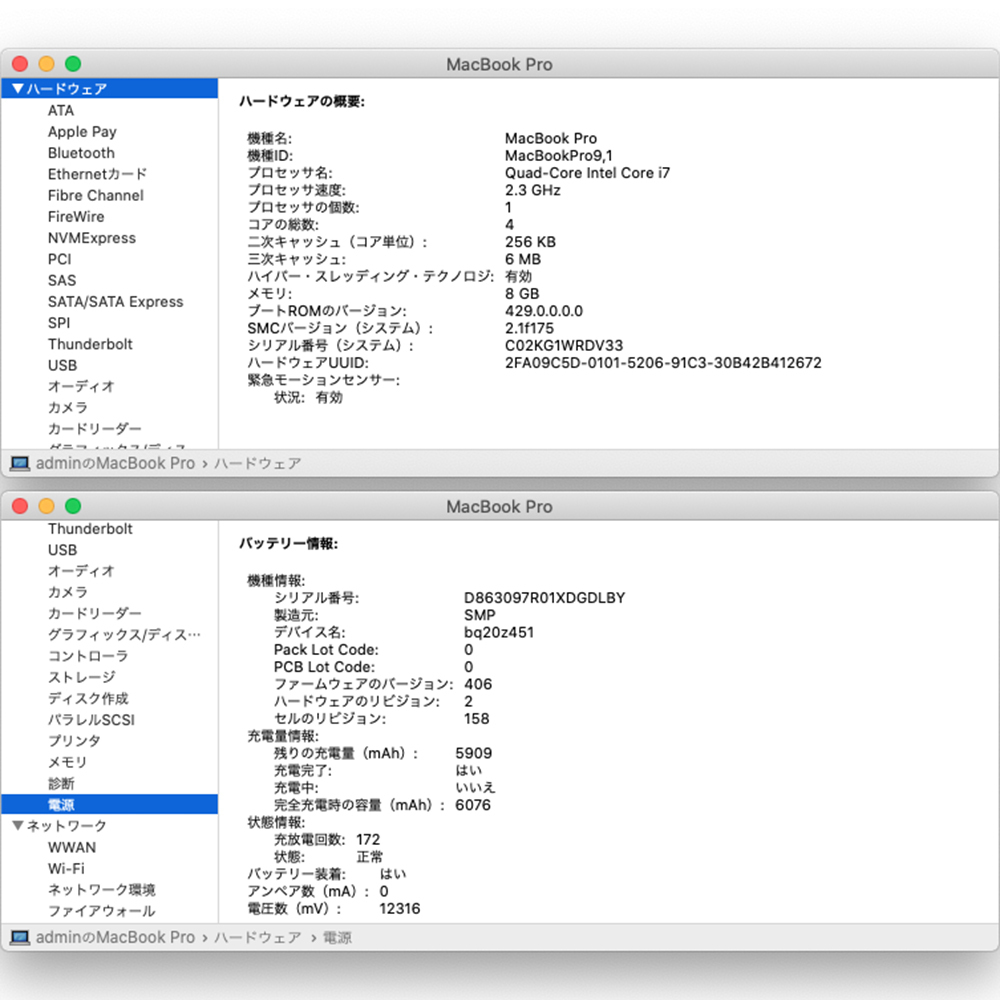Open the プリンタ information section

75,741
